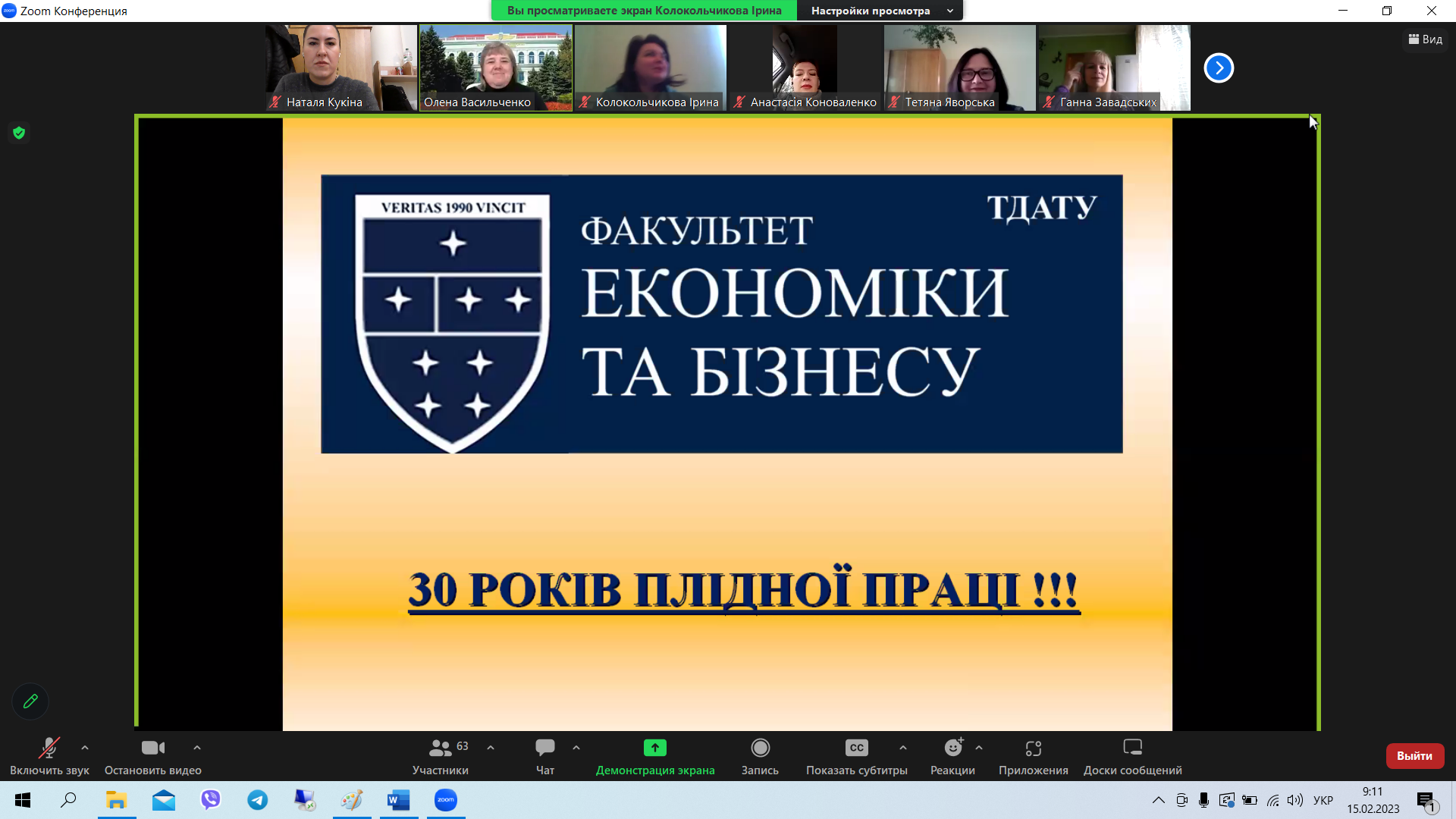The height and width of the screenshot is (819, 1456).
Task: Stop video using Остановить видео
Action: point(152,748)
